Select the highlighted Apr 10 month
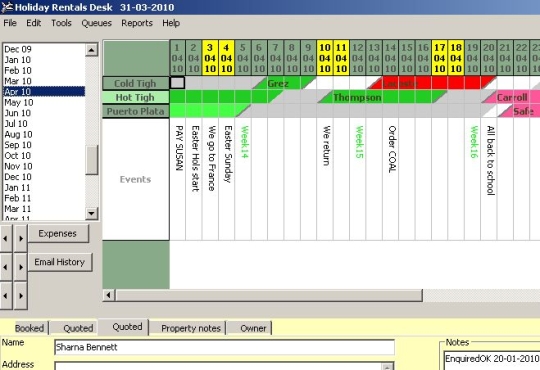The image size is (540, 370). coord(44,92)
